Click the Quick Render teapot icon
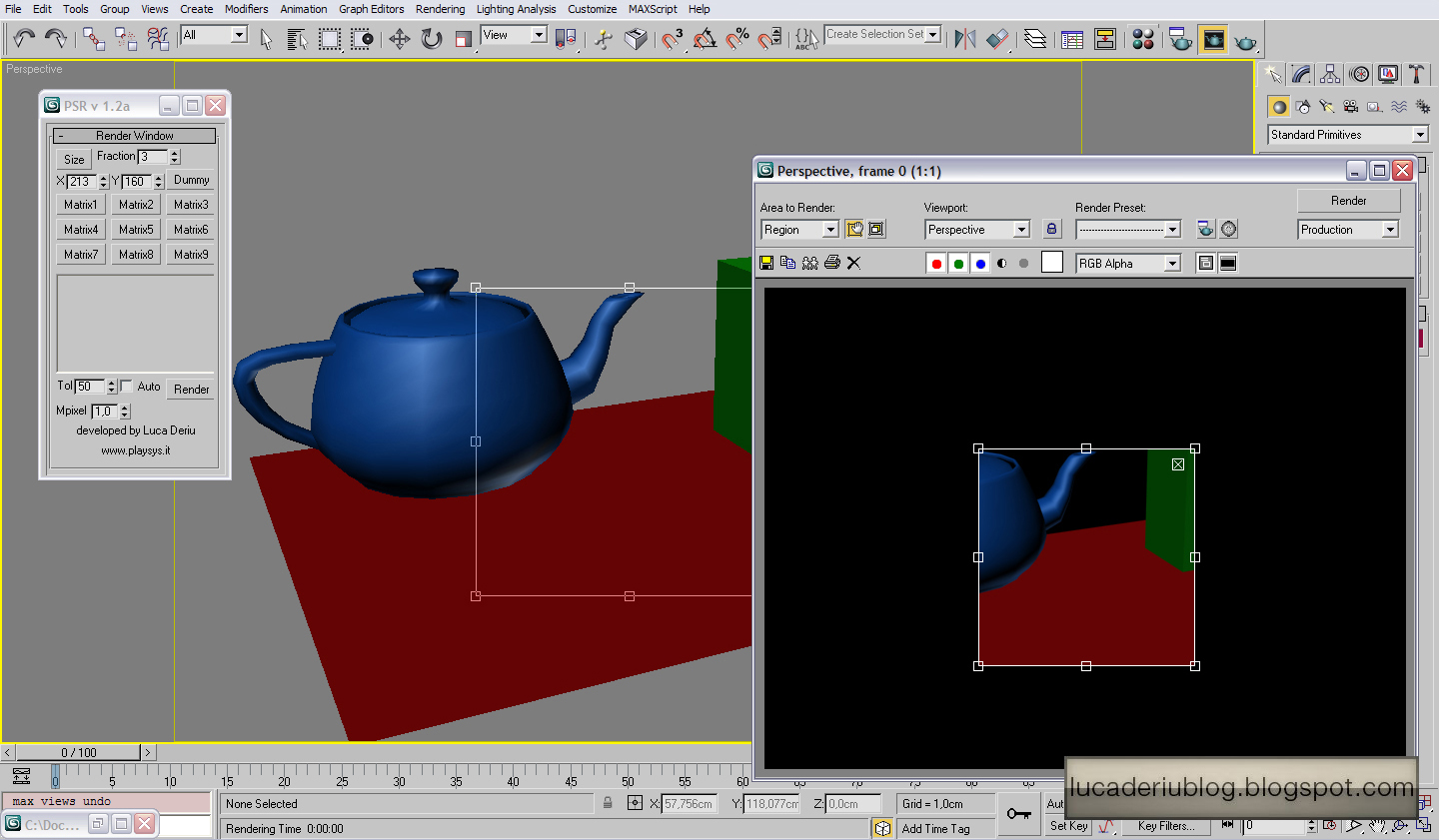The image size is (1439, 840). point(1245,40)
